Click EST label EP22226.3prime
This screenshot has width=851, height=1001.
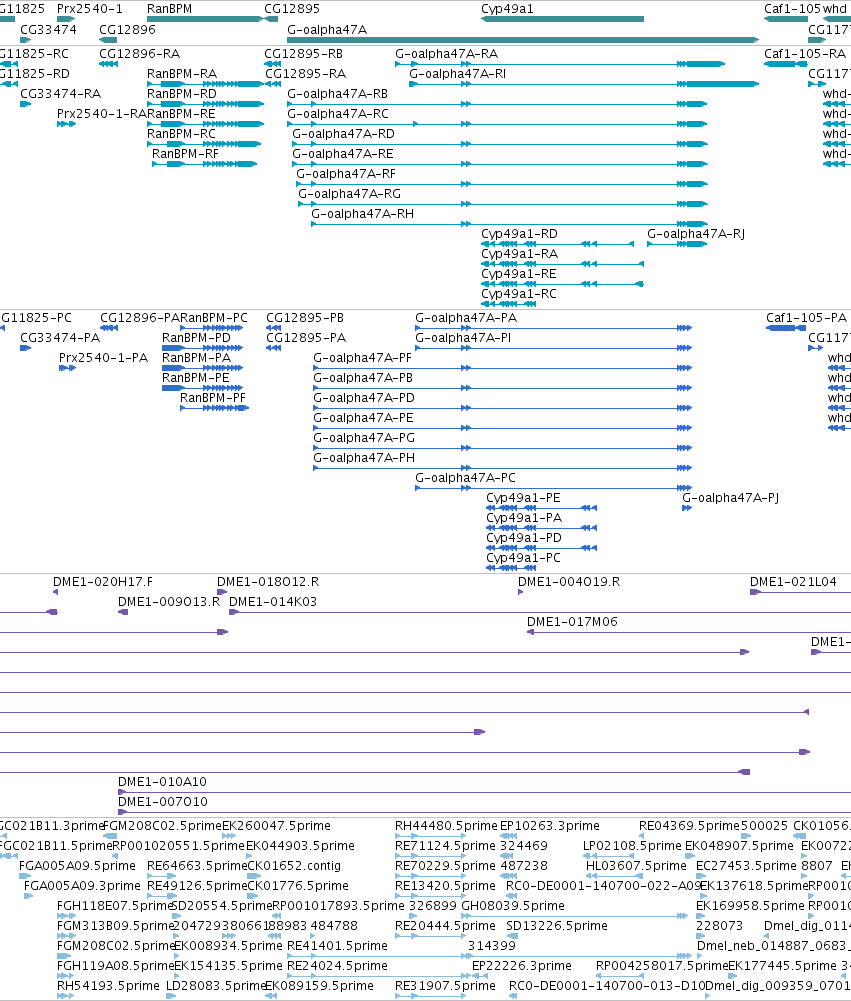pos(522,966)
